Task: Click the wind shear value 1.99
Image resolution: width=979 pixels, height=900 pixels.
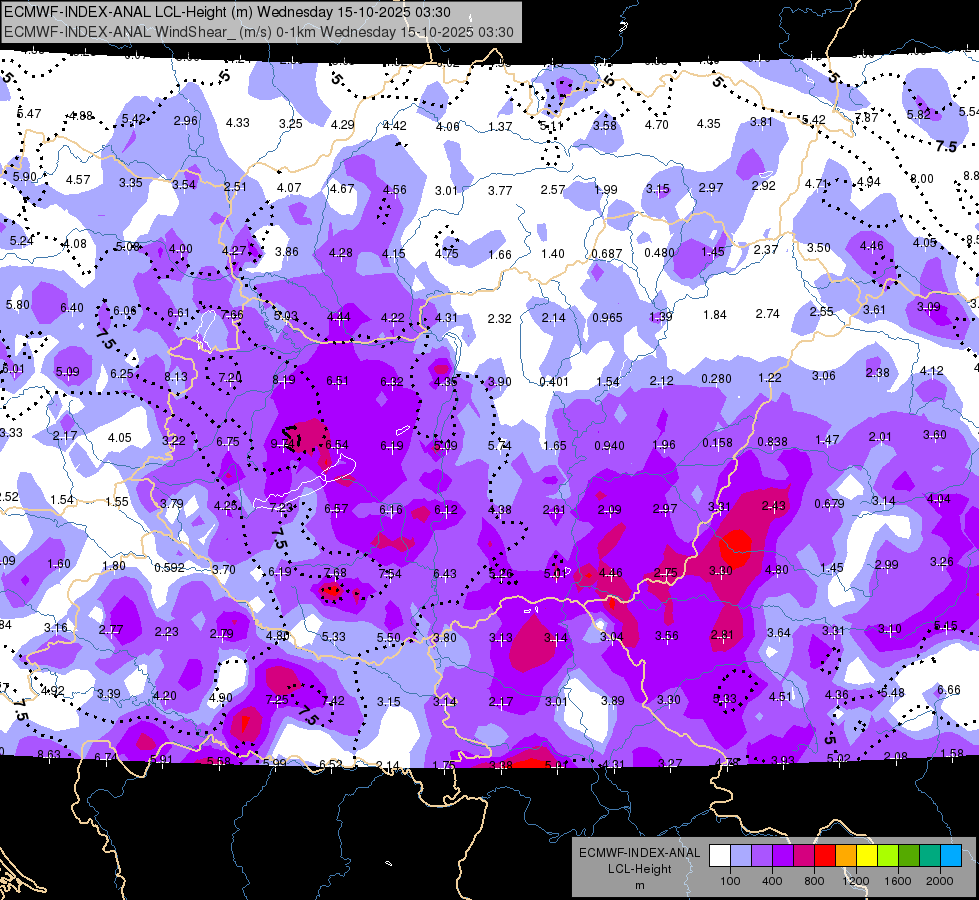Action: (606, 189)
